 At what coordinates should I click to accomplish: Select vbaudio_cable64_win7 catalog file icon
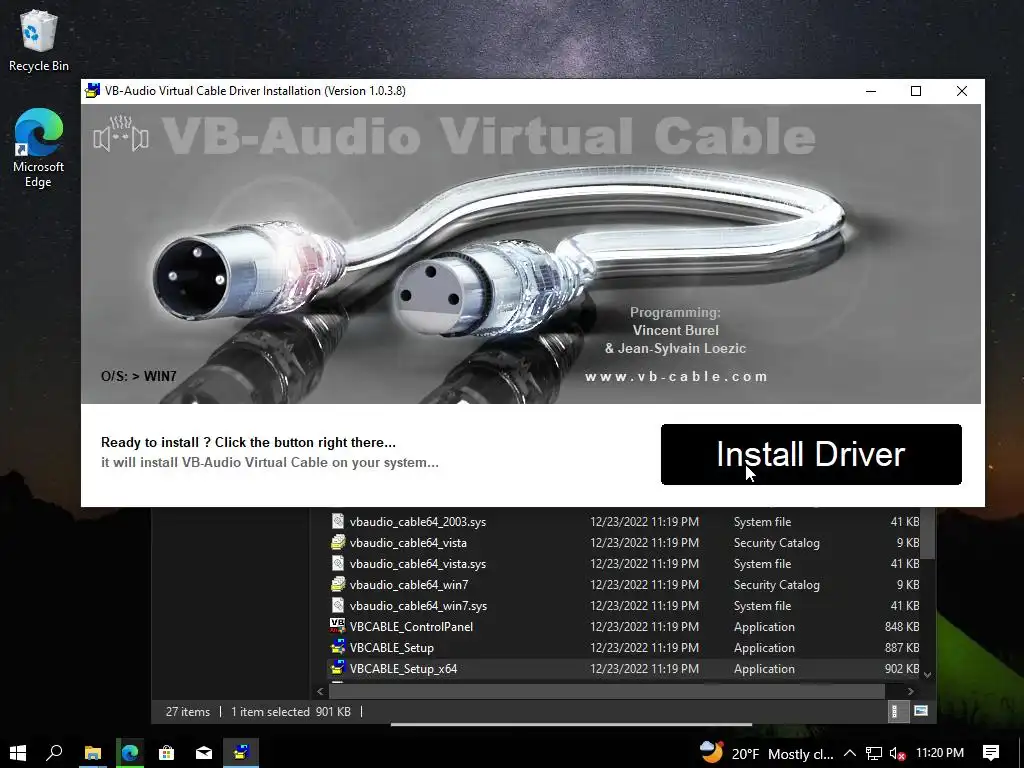point(338,584)
